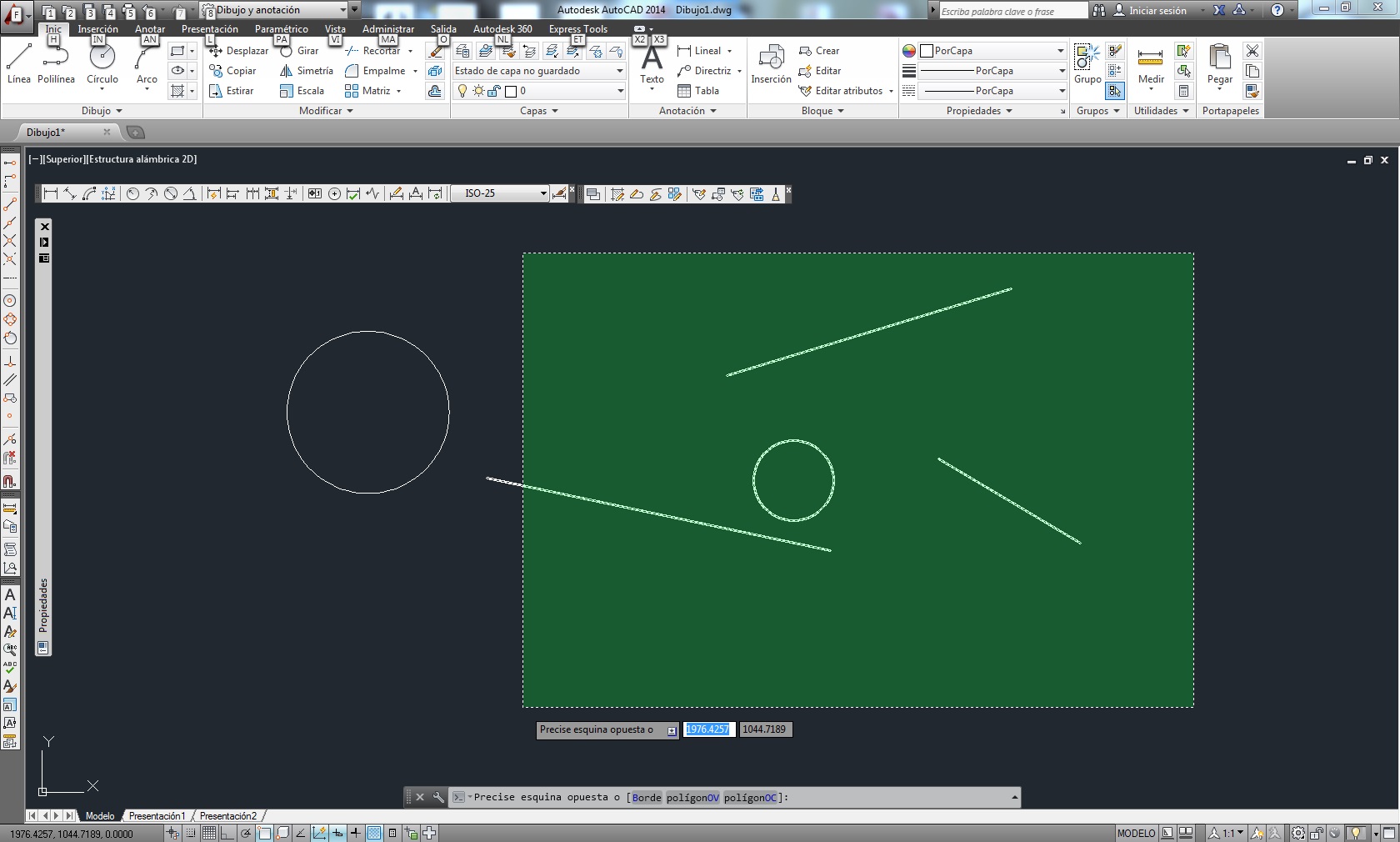The height and width of the screenshot is (842, 1400).
Task: Open the Paramétrico ribbon tab
Action: pos(282,29)
